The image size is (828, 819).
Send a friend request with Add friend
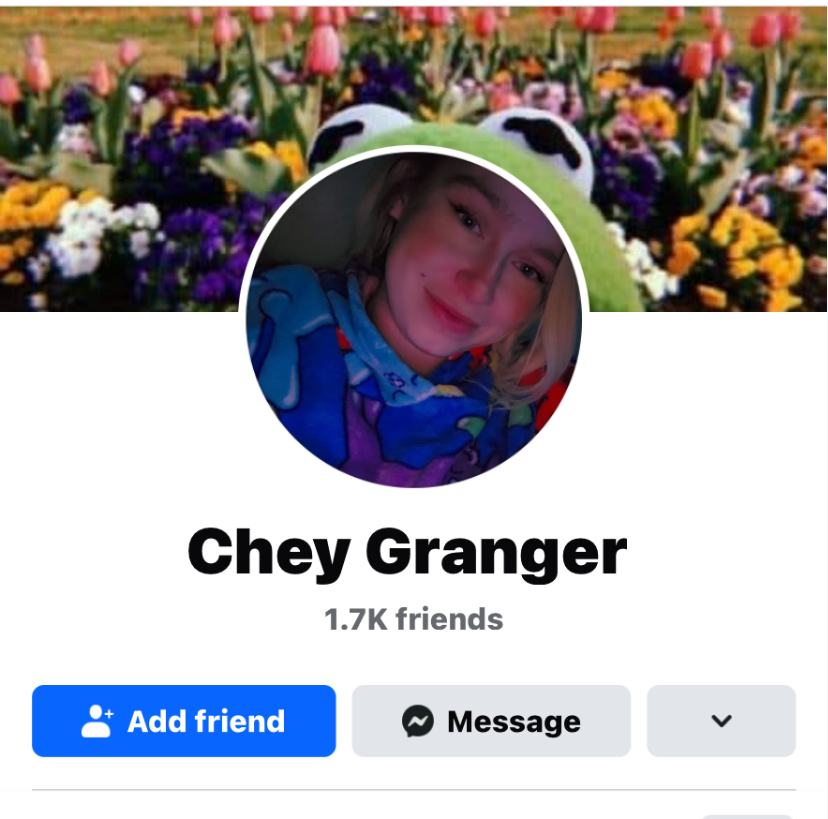184,721
